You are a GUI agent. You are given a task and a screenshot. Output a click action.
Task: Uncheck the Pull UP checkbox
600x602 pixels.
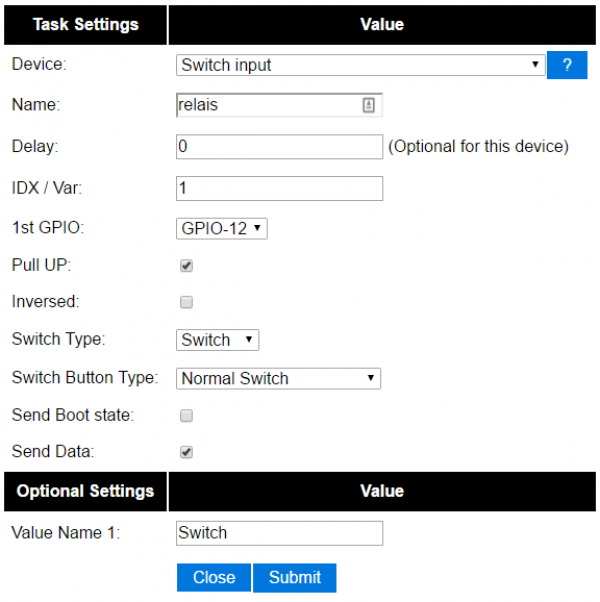tap(186, 266)
